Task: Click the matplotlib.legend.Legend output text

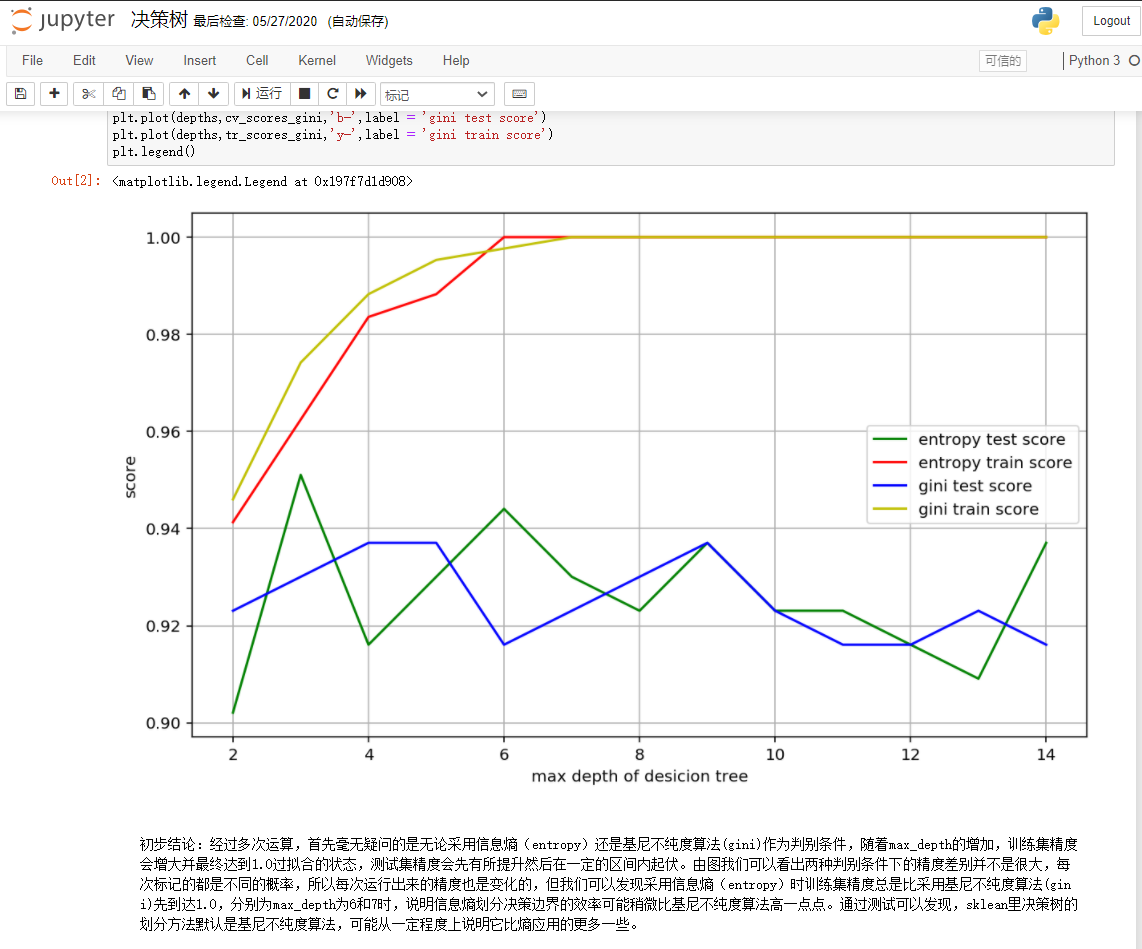Action: pos(262,181)
